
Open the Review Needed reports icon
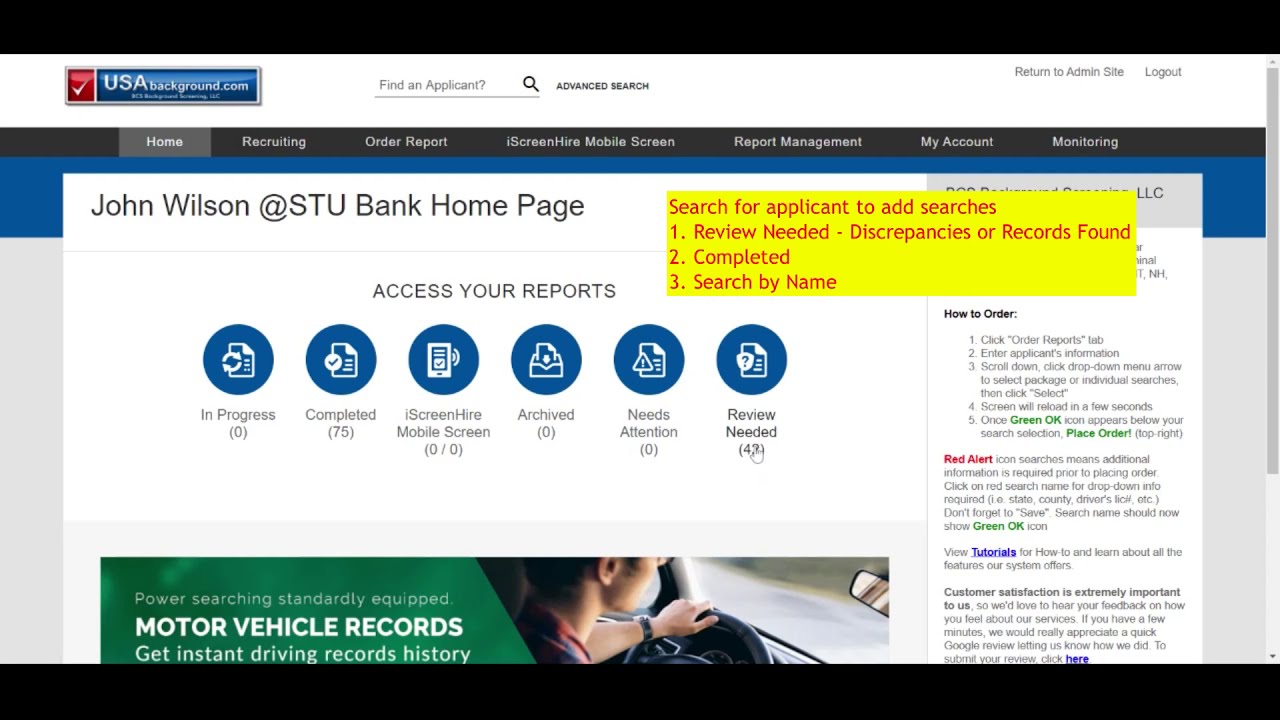(751, 360)
